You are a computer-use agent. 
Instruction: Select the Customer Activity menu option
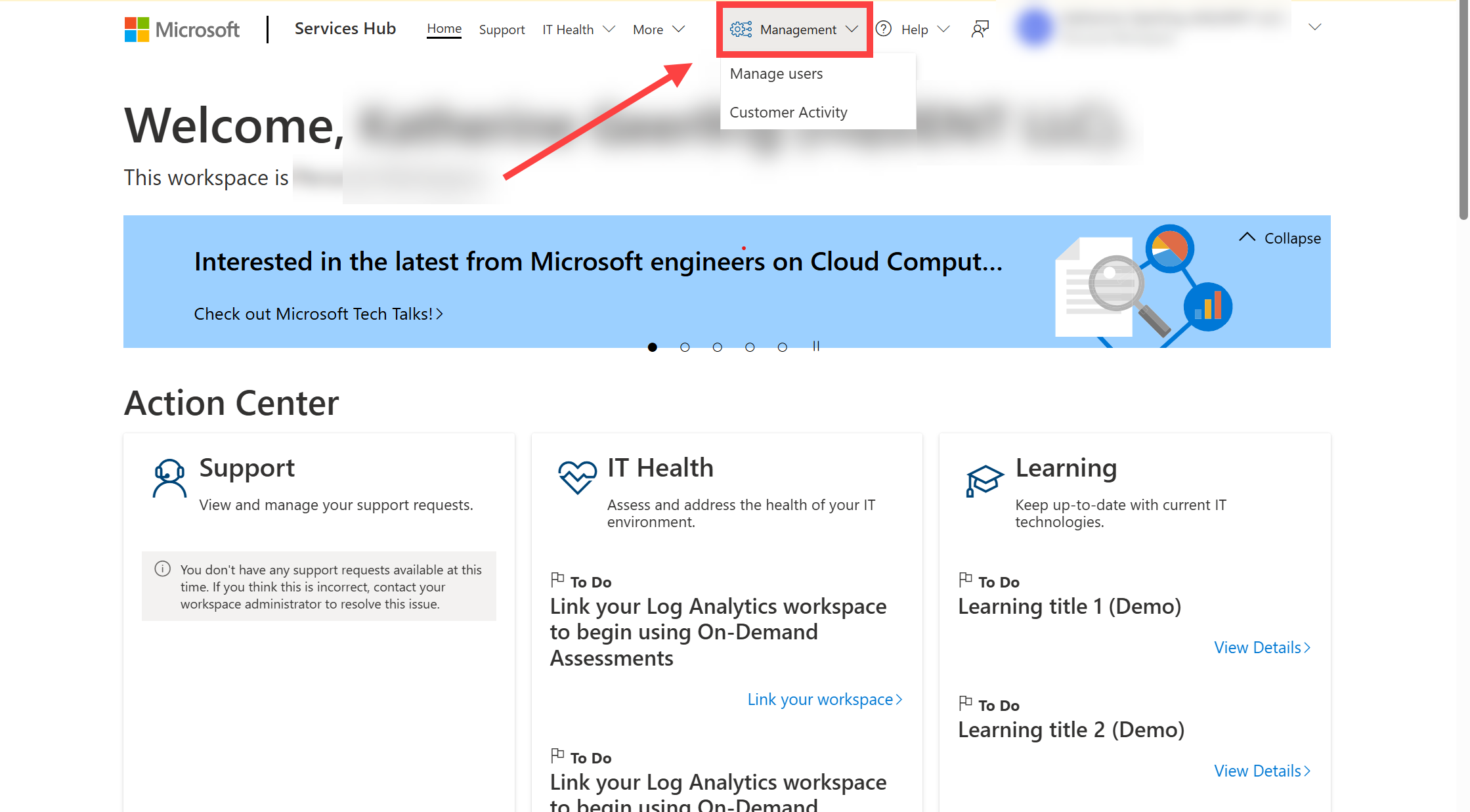(x=789, y=112)
